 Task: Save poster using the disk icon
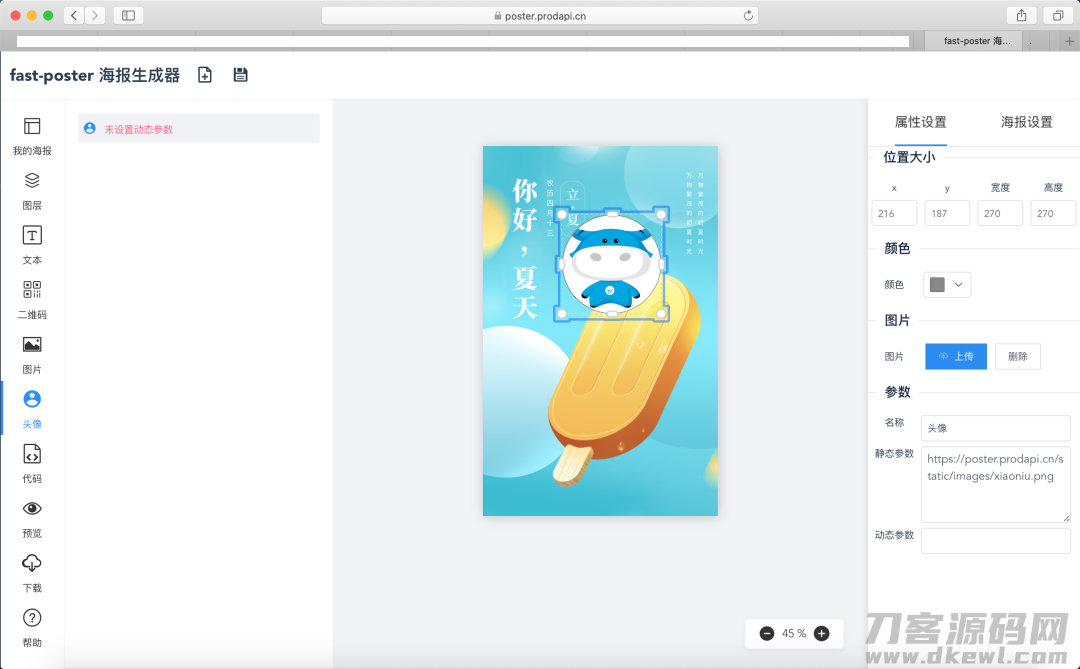[240, 75]
